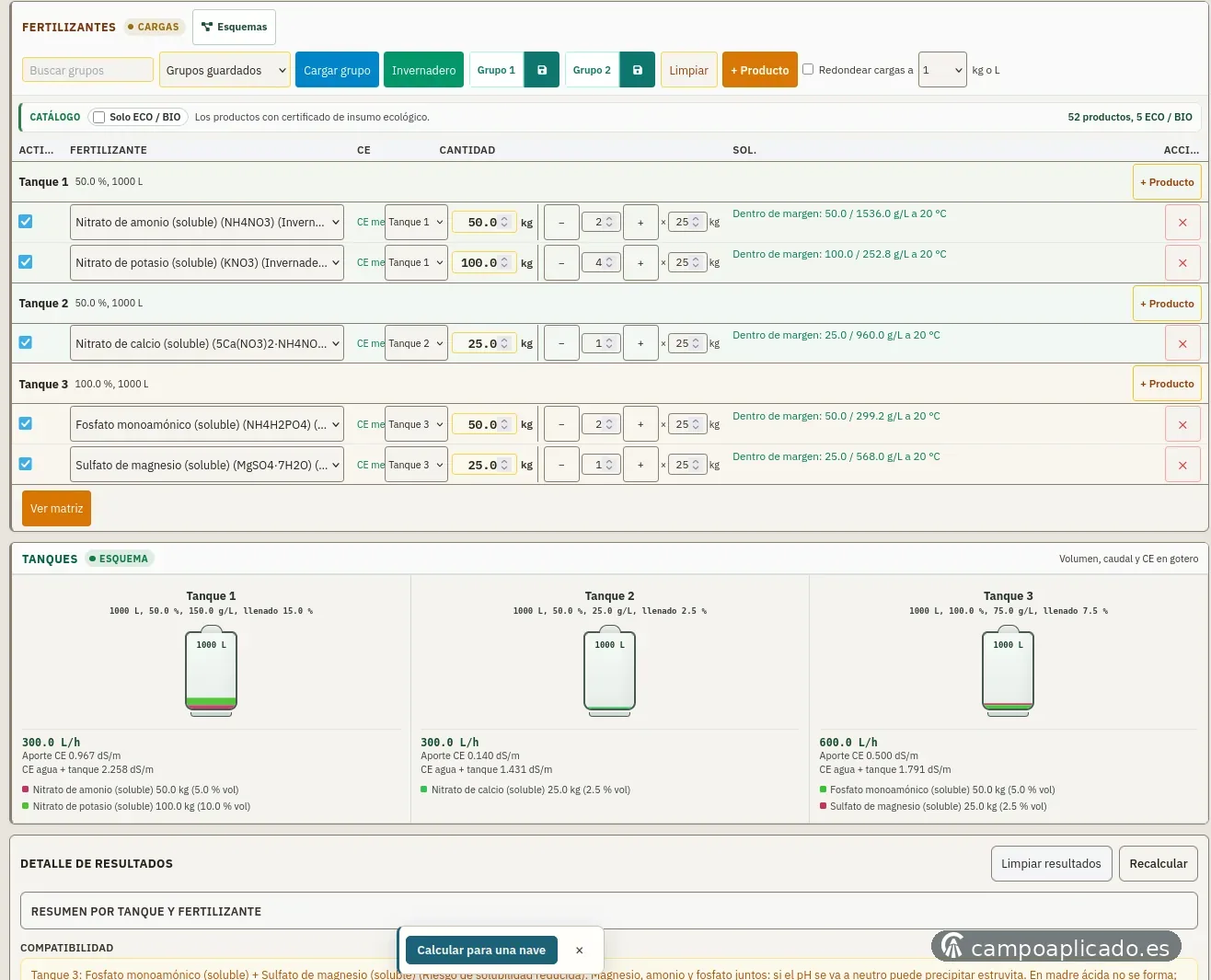Viewport: 1211px width, 980px height.
Task: Open the Esquemas view
Action: [x=234, y=27]
